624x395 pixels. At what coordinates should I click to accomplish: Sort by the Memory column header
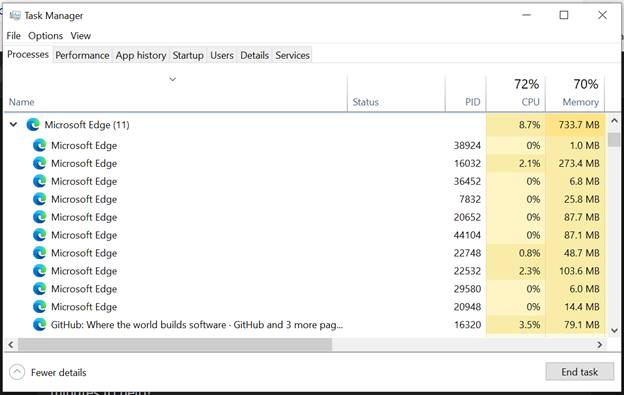pyautogui.click(x=580, y=102)
